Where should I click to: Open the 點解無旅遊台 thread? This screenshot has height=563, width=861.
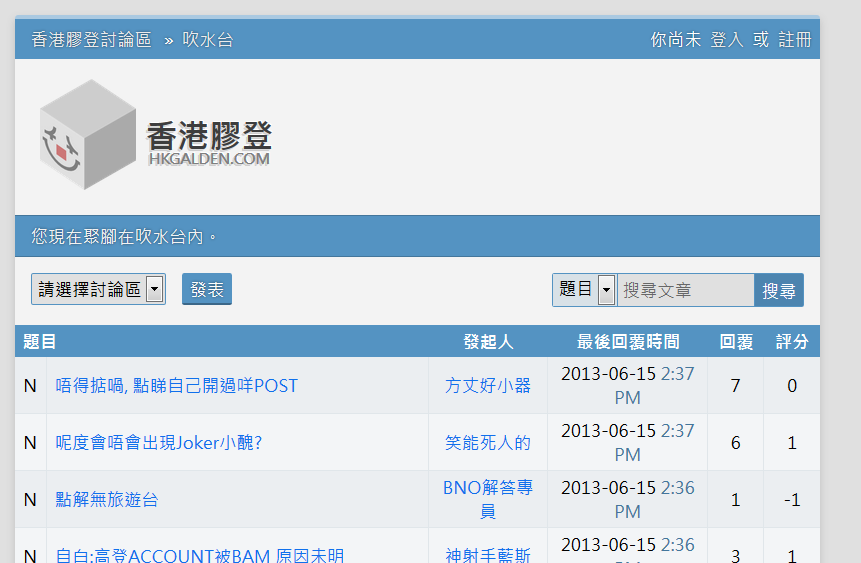(x=107, y=500)
